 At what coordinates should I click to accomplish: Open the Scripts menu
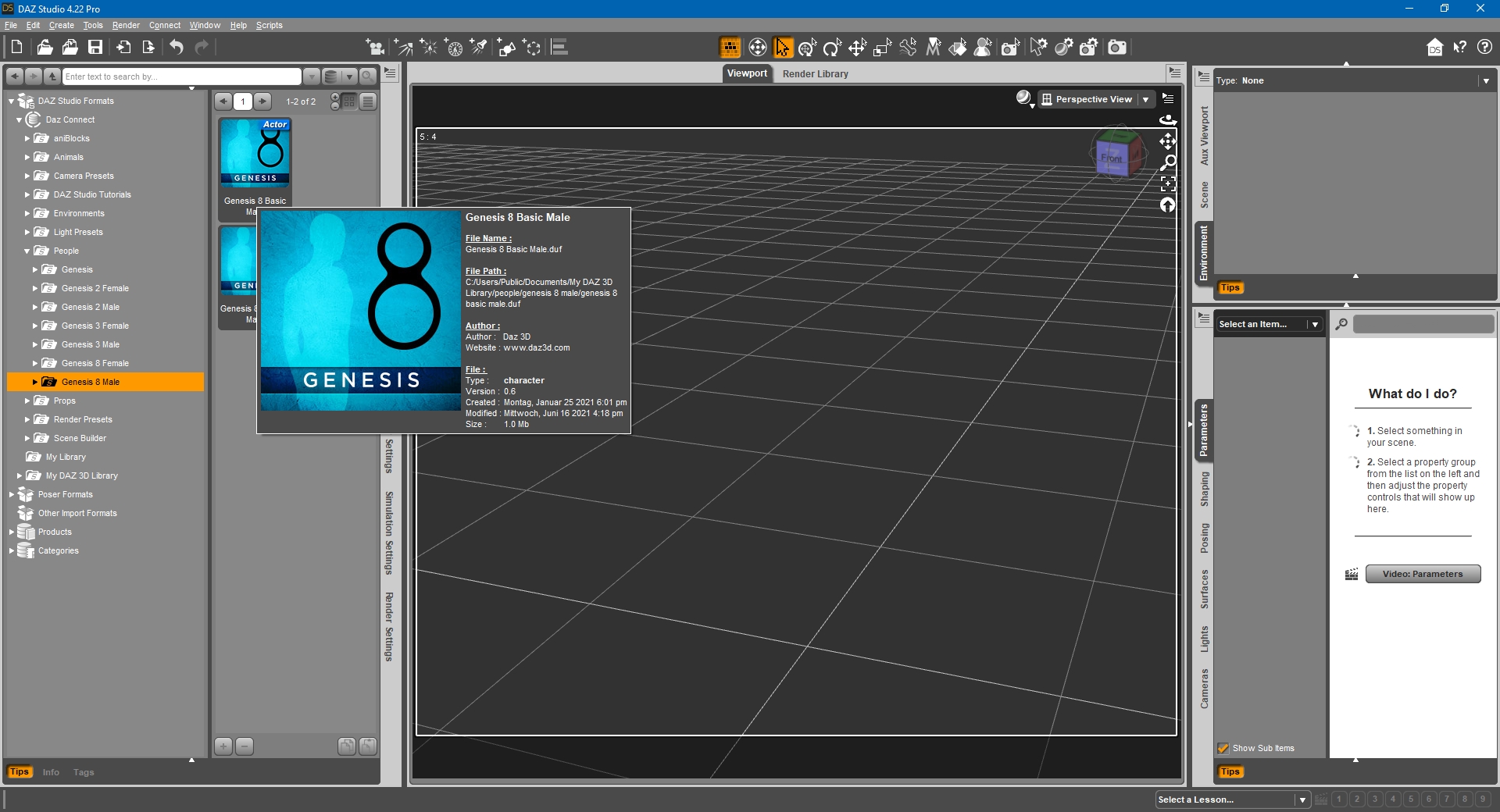coord(270,25)
